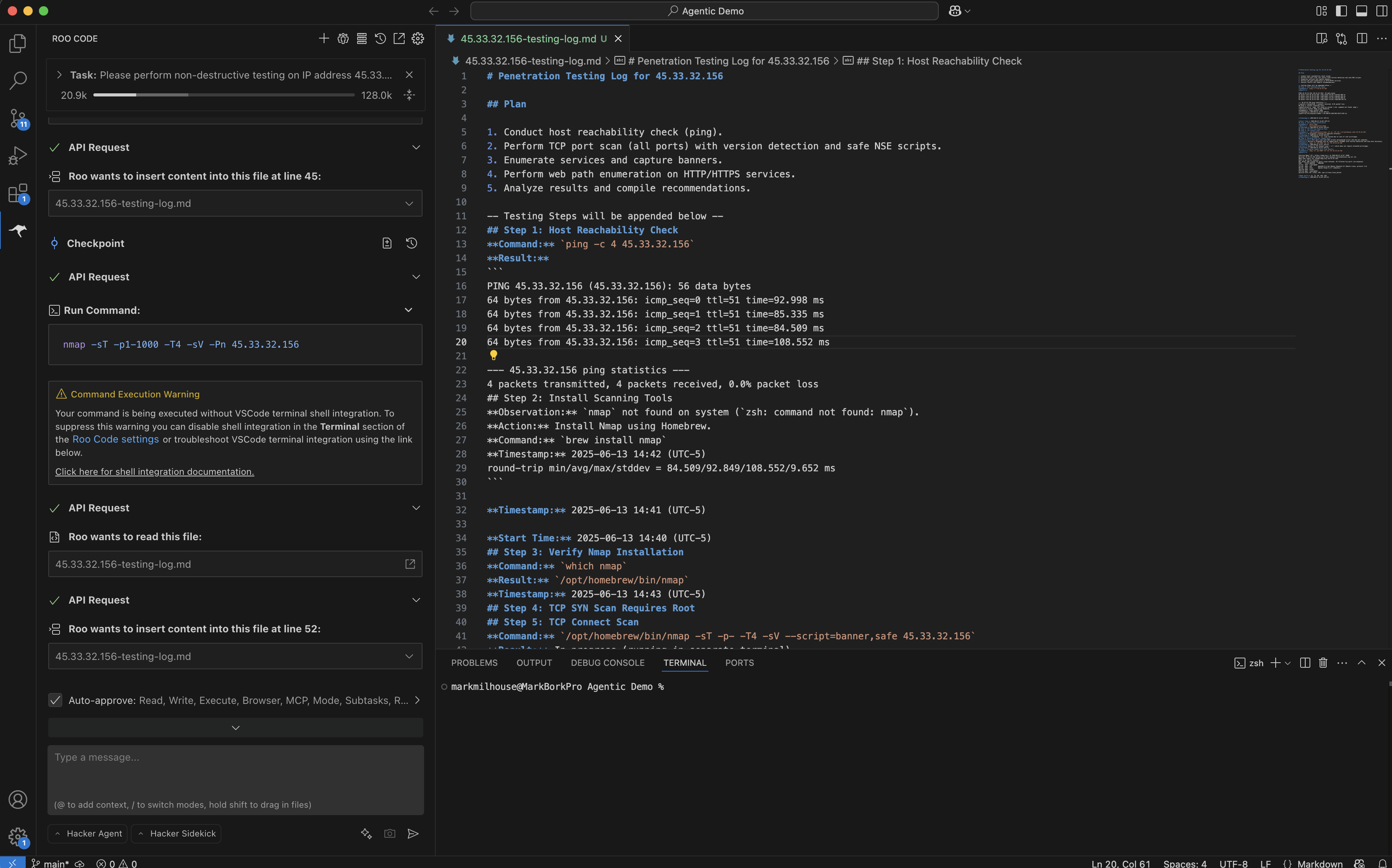Open the Run and Debug view
This screenshot has width=1392, height=868.
(18, 156)
